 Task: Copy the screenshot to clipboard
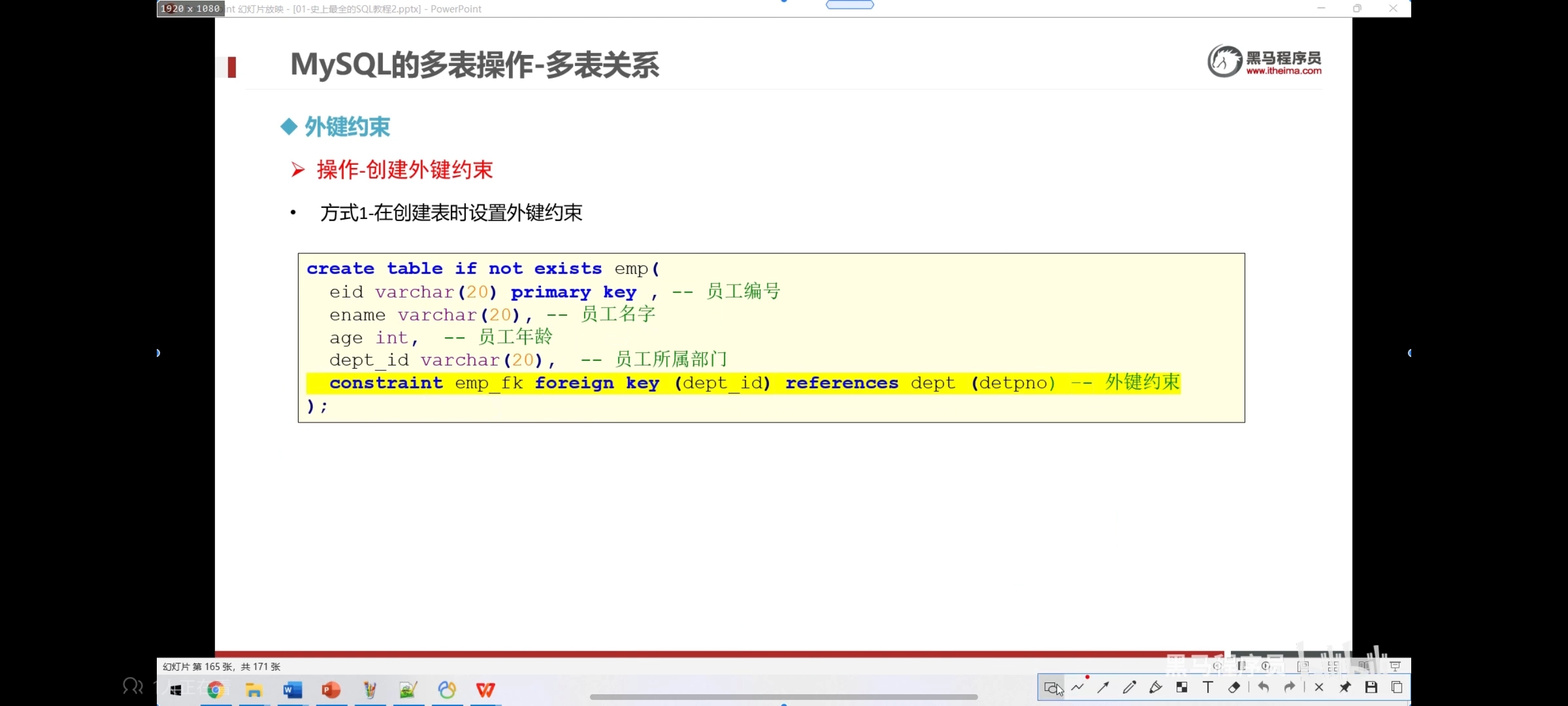point(1397,687)
